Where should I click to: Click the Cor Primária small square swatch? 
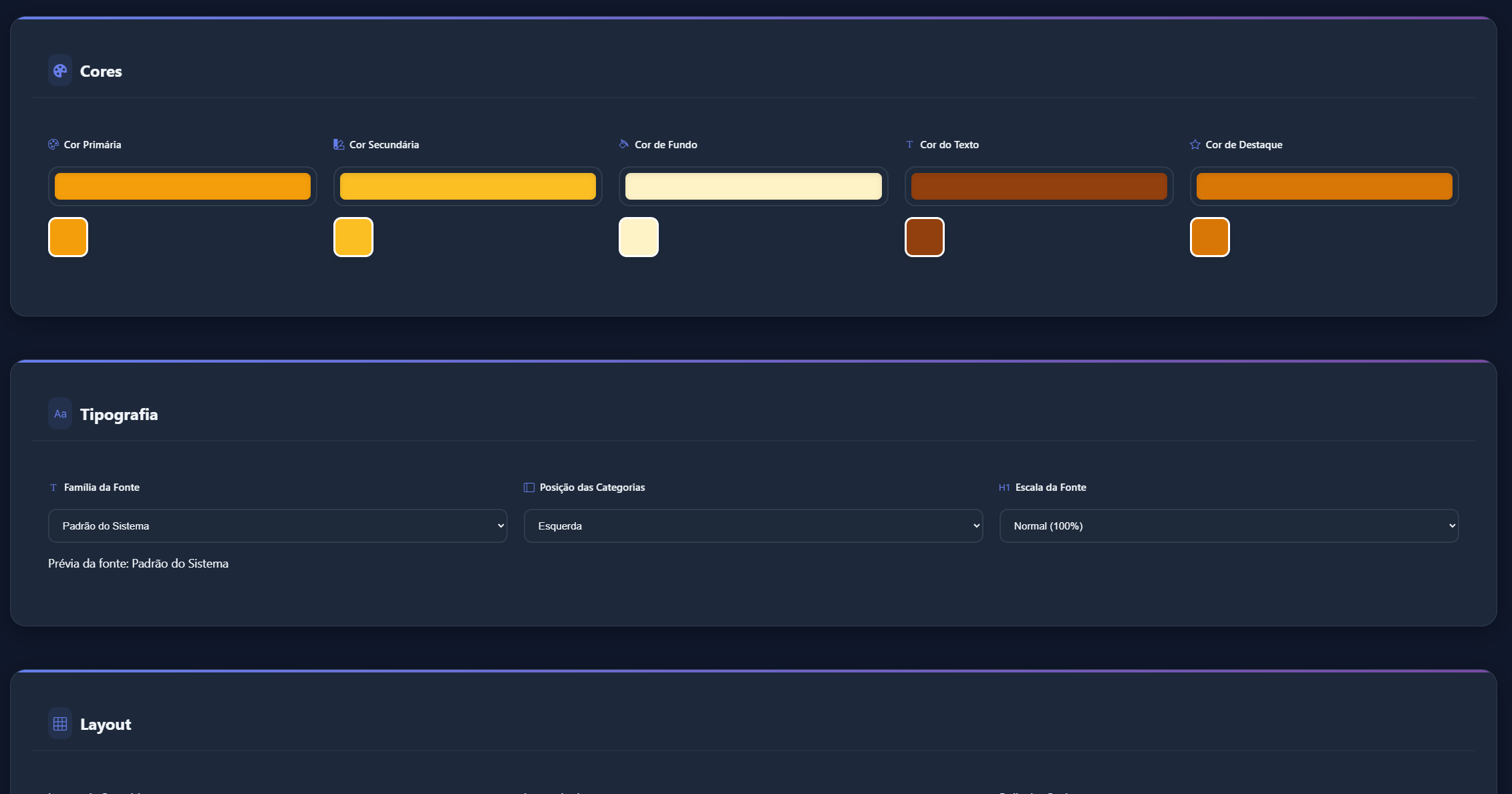click(x=68, y=237)
